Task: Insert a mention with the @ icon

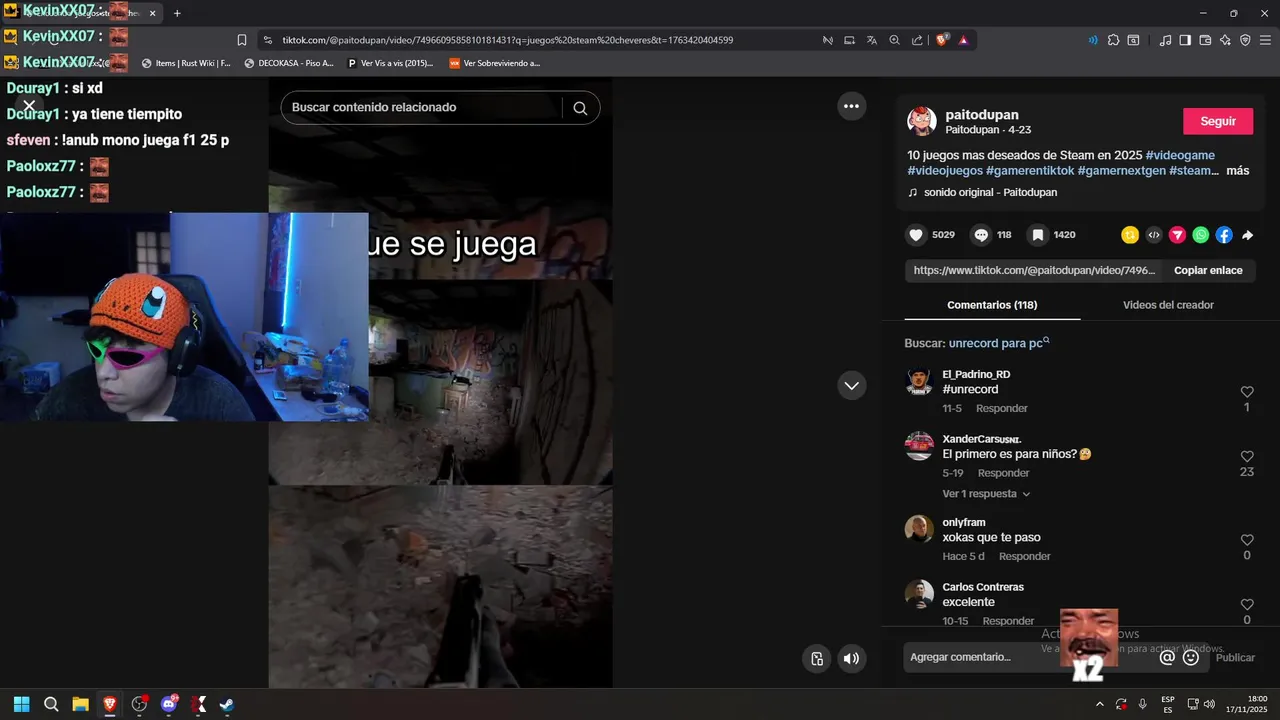Action: tap(1167, 657)
